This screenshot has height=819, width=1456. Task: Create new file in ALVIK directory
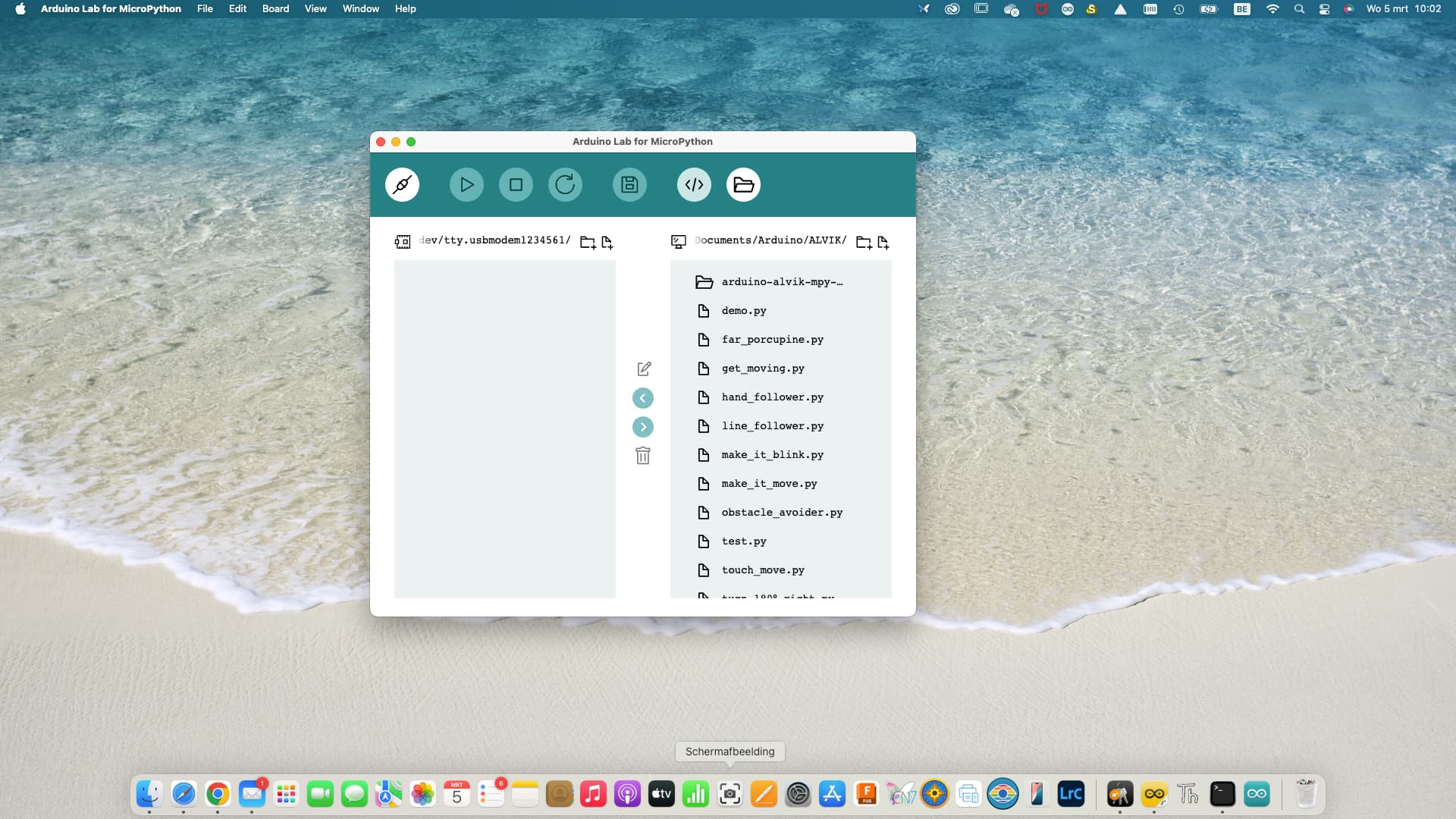[883, 242]
